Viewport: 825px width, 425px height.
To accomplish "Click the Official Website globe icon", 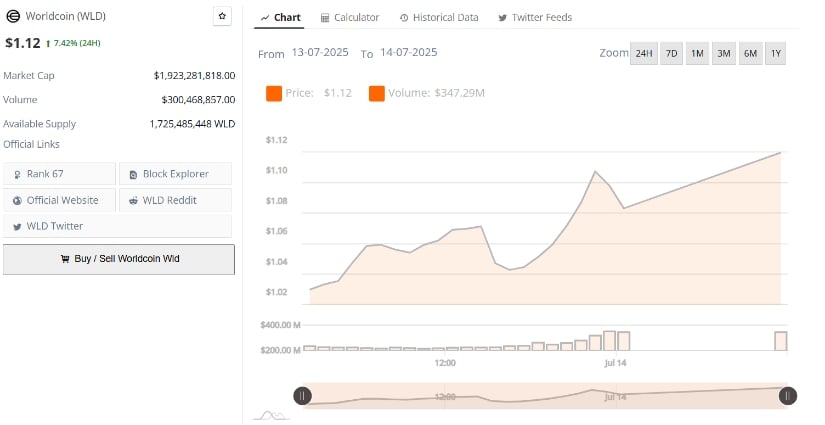I will coord(17,200).
